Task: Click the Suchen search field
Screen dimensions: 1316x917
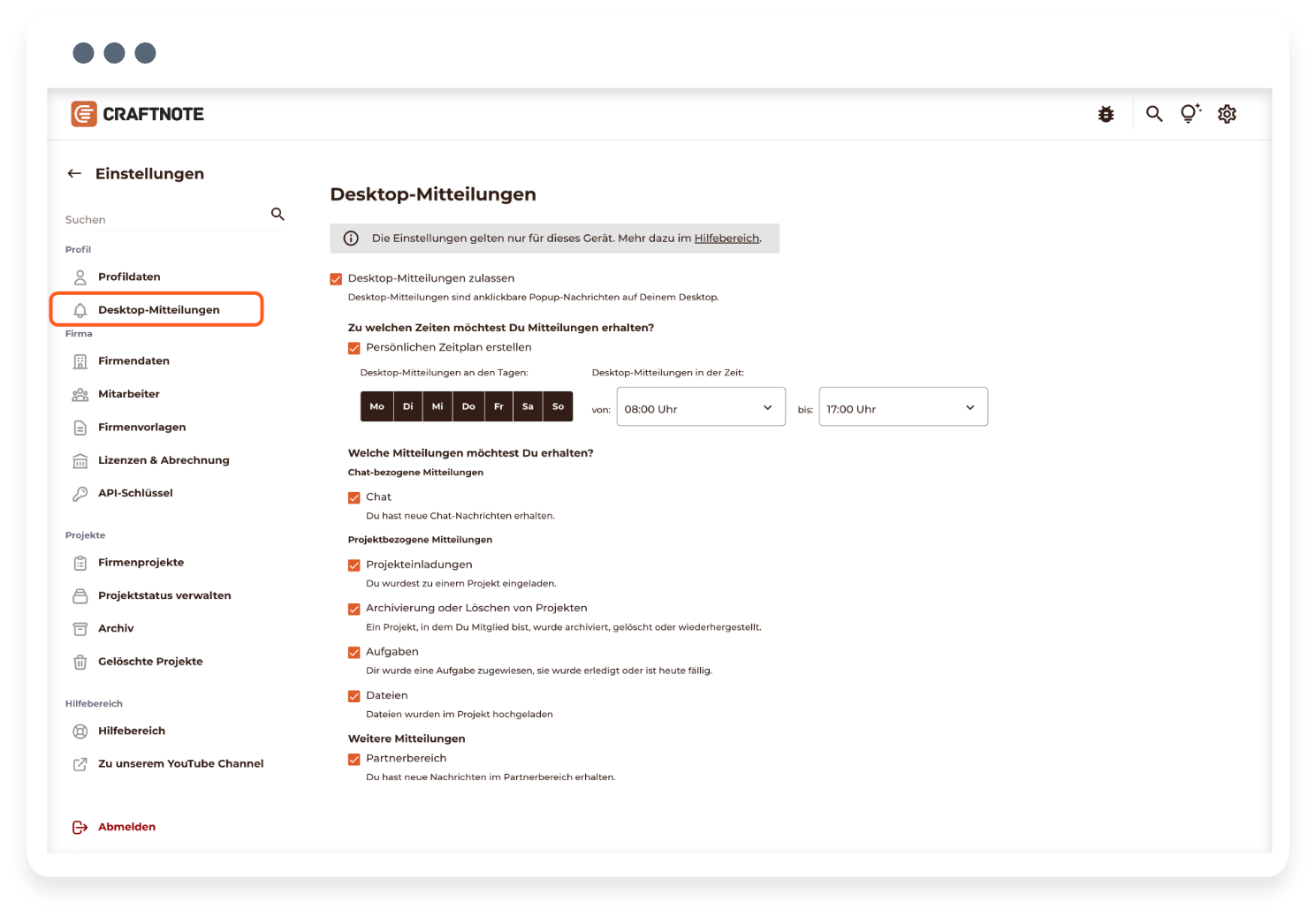Action: tap(164, 219)
